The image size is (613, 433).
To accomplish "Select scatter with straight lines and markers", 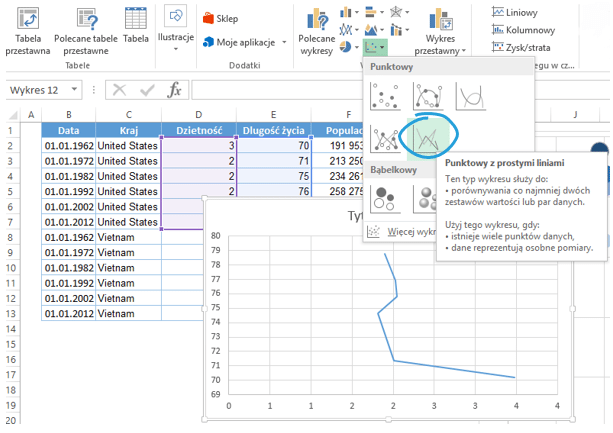I will click(386, 139).
